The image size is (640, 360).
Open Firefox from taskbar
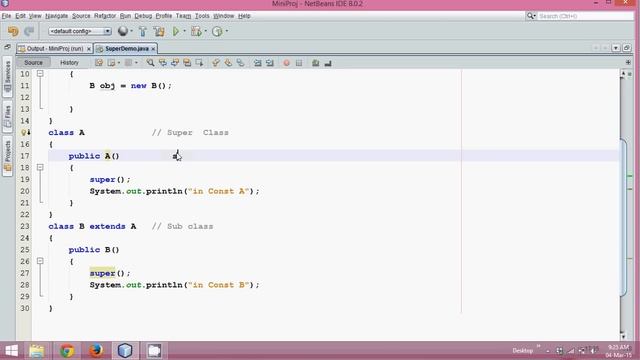click(96, 350)
